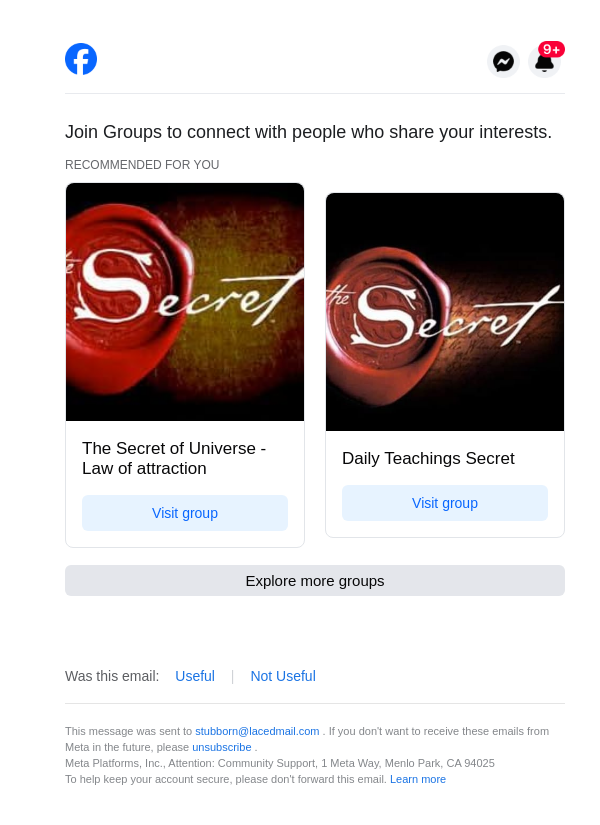
Task: Follow the unsubscribe link
Action: [222, 747]
